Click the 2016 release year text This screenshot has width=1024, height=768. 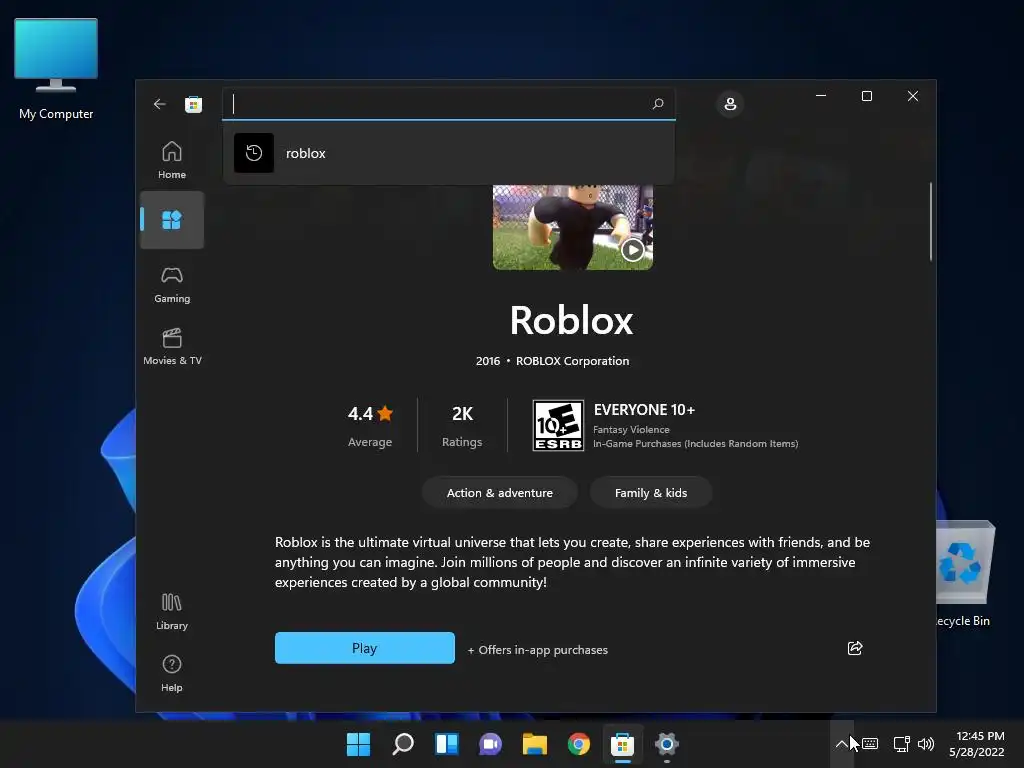[x=488, y=360]
